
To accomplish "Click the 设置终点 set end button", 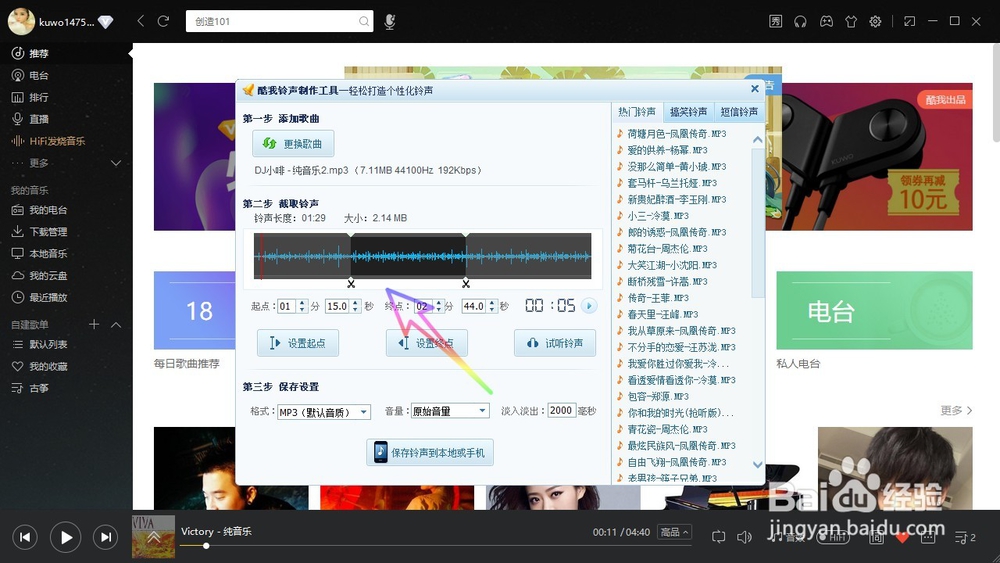I will [x=427, y=343].
